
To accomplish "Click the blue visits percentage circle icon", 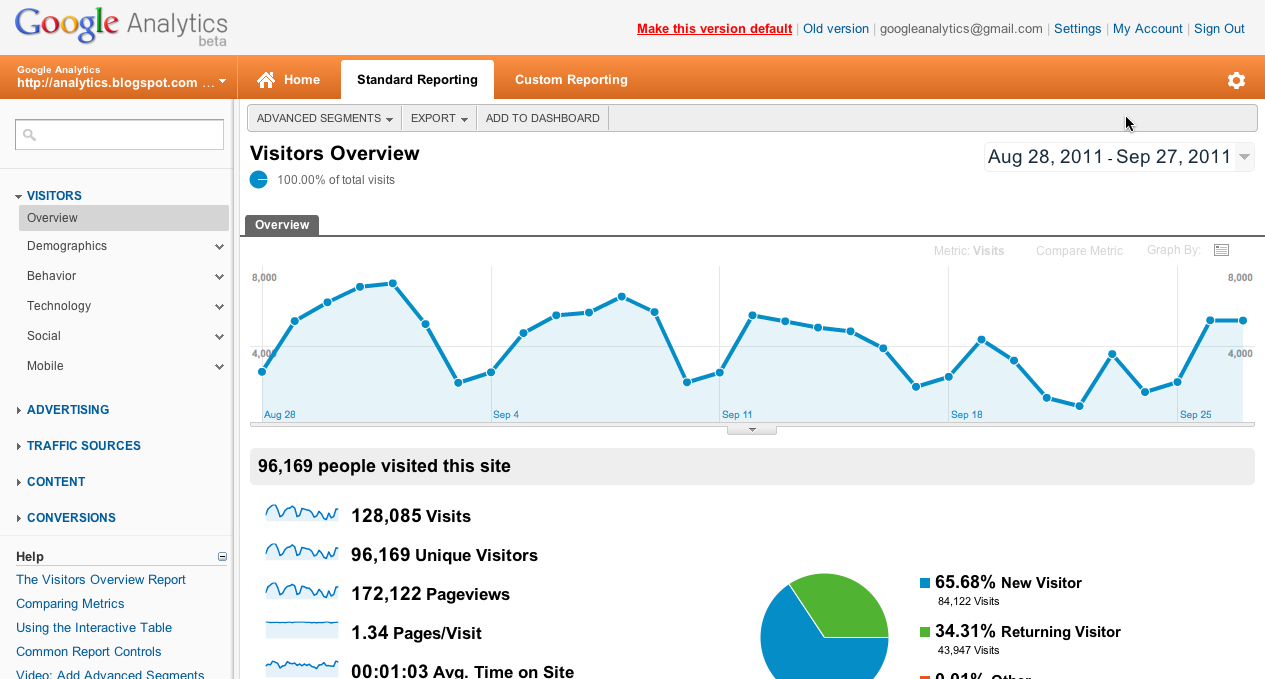I will (259, 179).
